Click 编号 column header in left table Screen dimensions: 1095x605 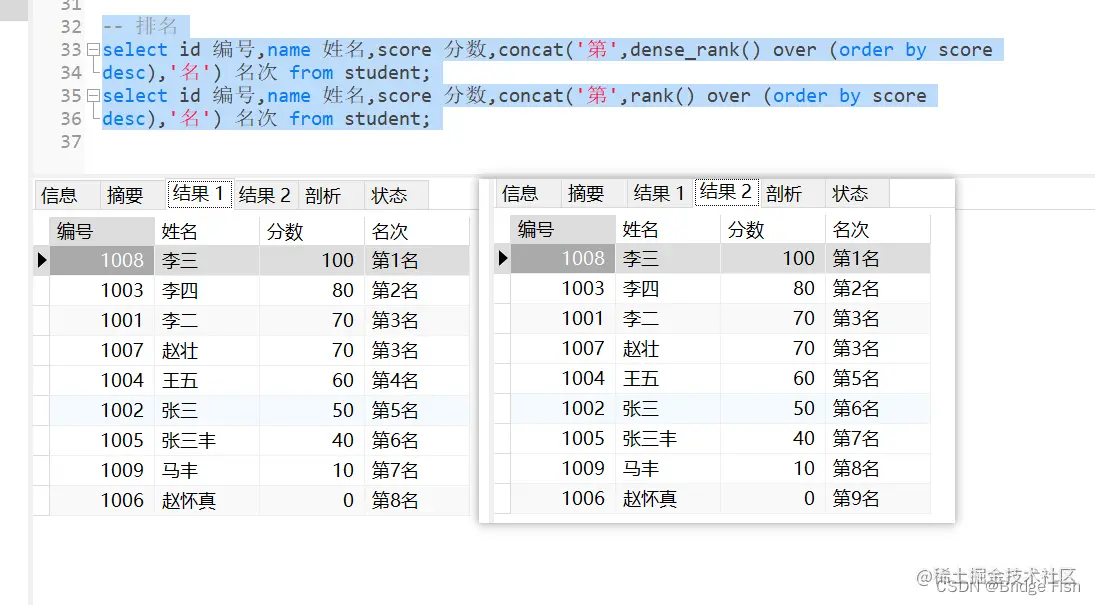102,231
